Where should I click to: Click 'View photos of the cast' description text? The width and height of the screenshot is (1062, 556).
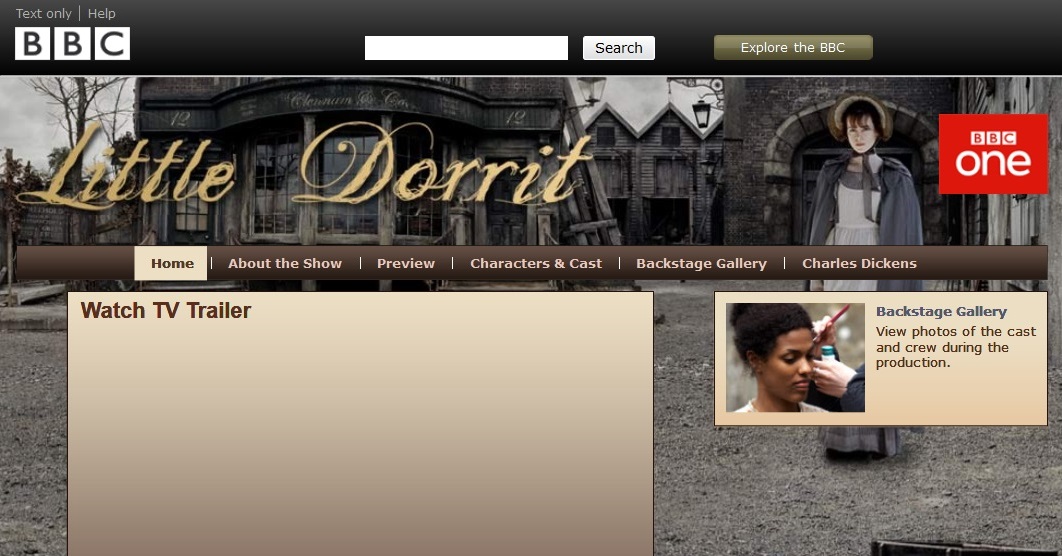click(x=956, y=347)
